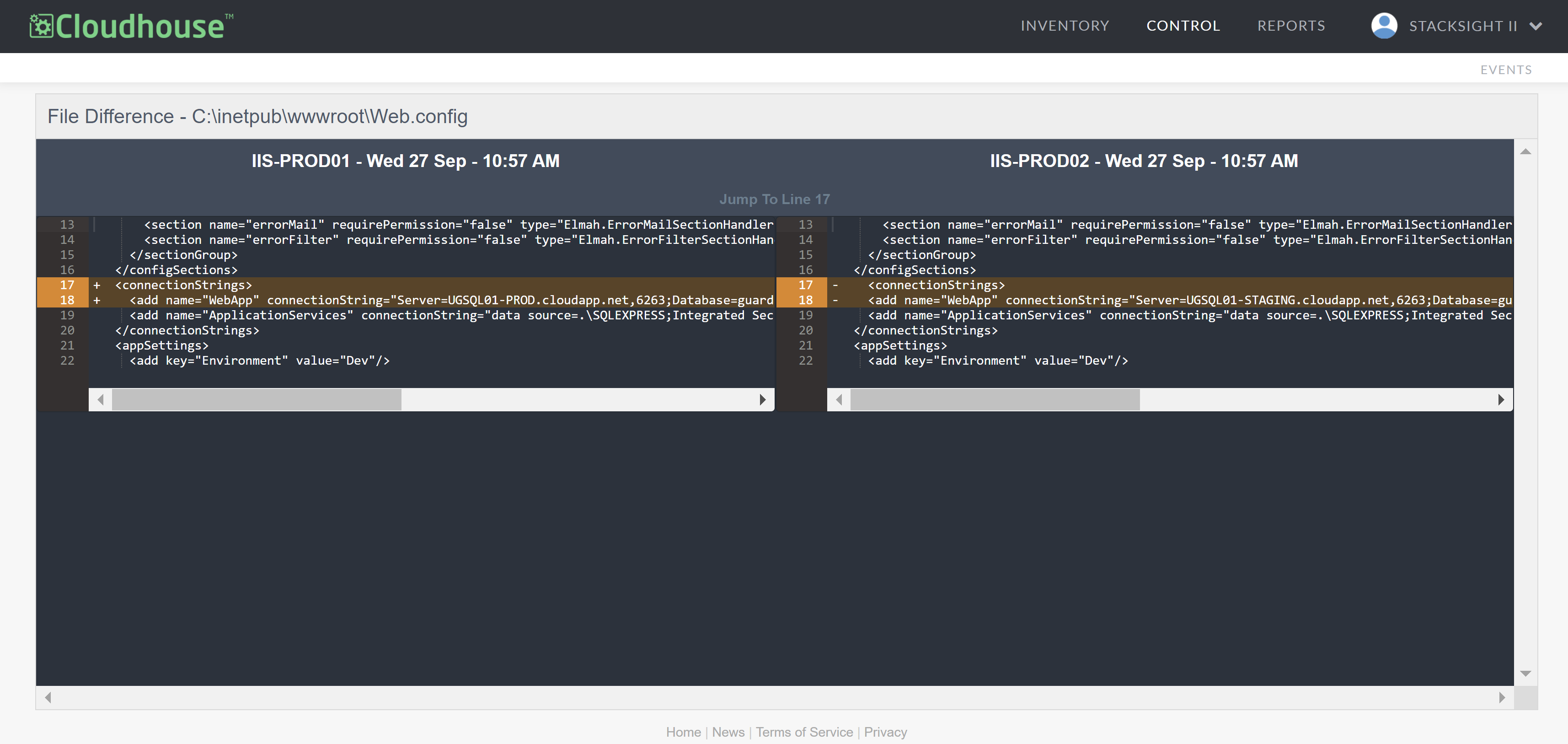This screenshot has height=744, width=1568.
Task: Click right pane ApplicationServices line 19
Action: coord(1190,315)
